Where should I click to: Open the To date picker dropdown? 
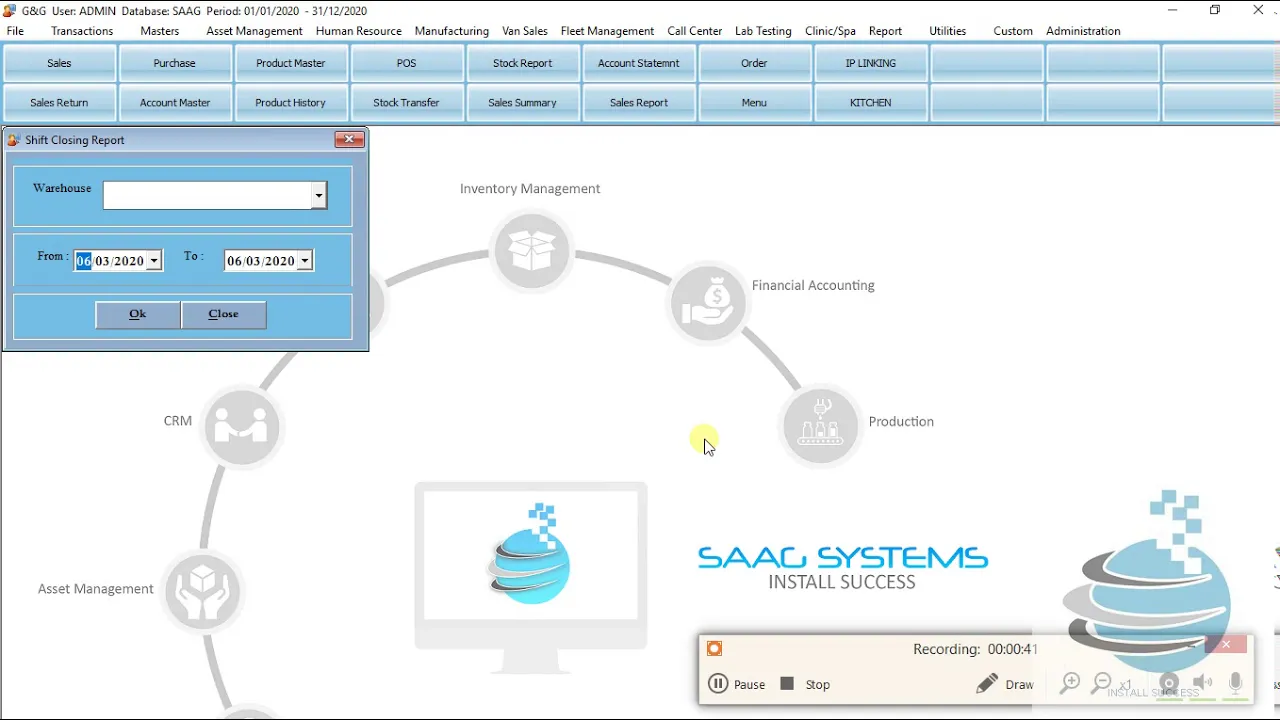pyautogui.click(x=305, y=261)
